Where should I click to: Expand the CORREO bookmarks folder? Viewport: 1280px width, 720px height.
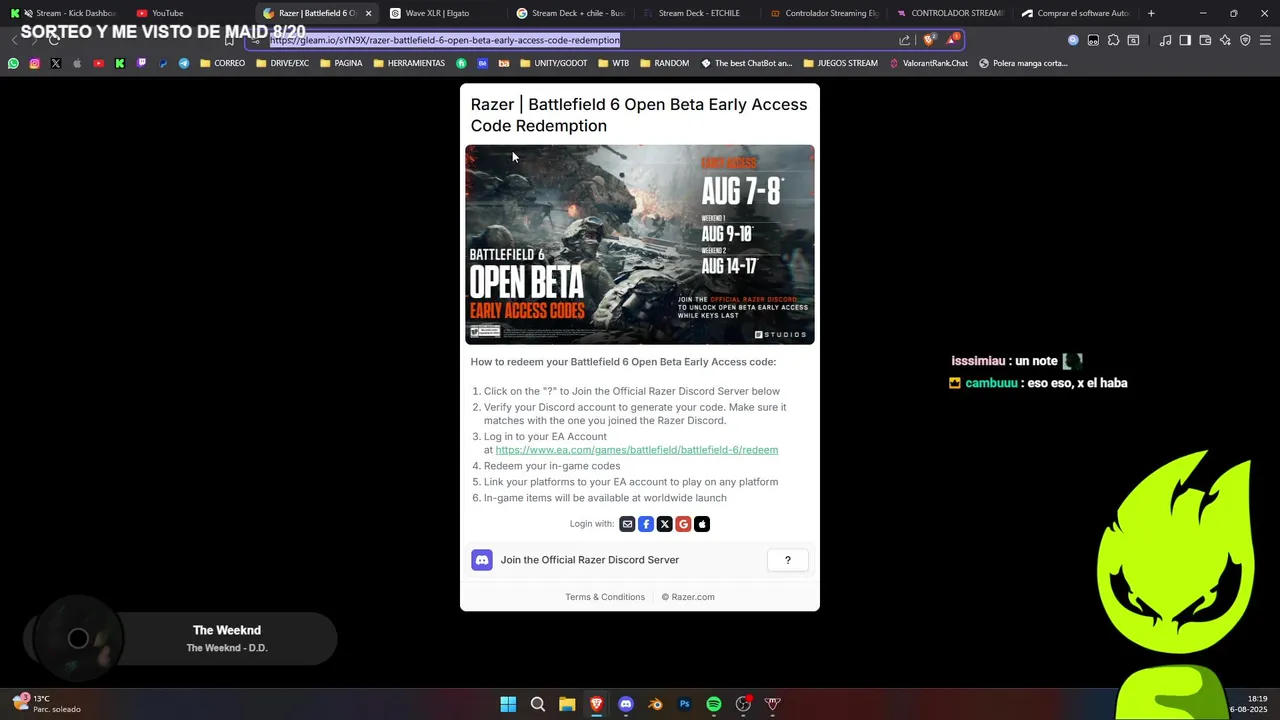[222, 63]
